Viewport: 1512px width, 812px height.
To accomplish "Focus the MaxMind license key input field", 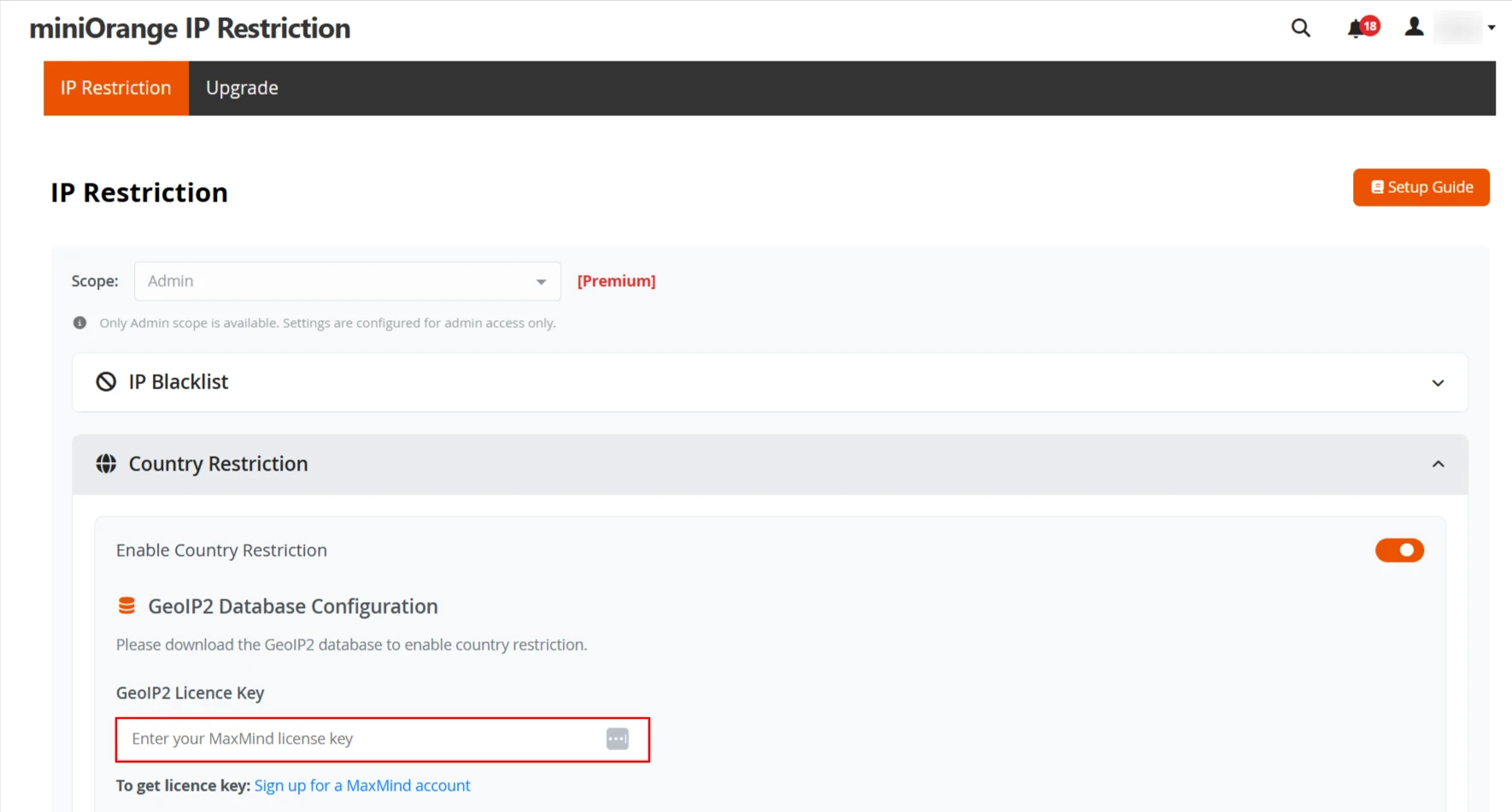I will point(383,739).
